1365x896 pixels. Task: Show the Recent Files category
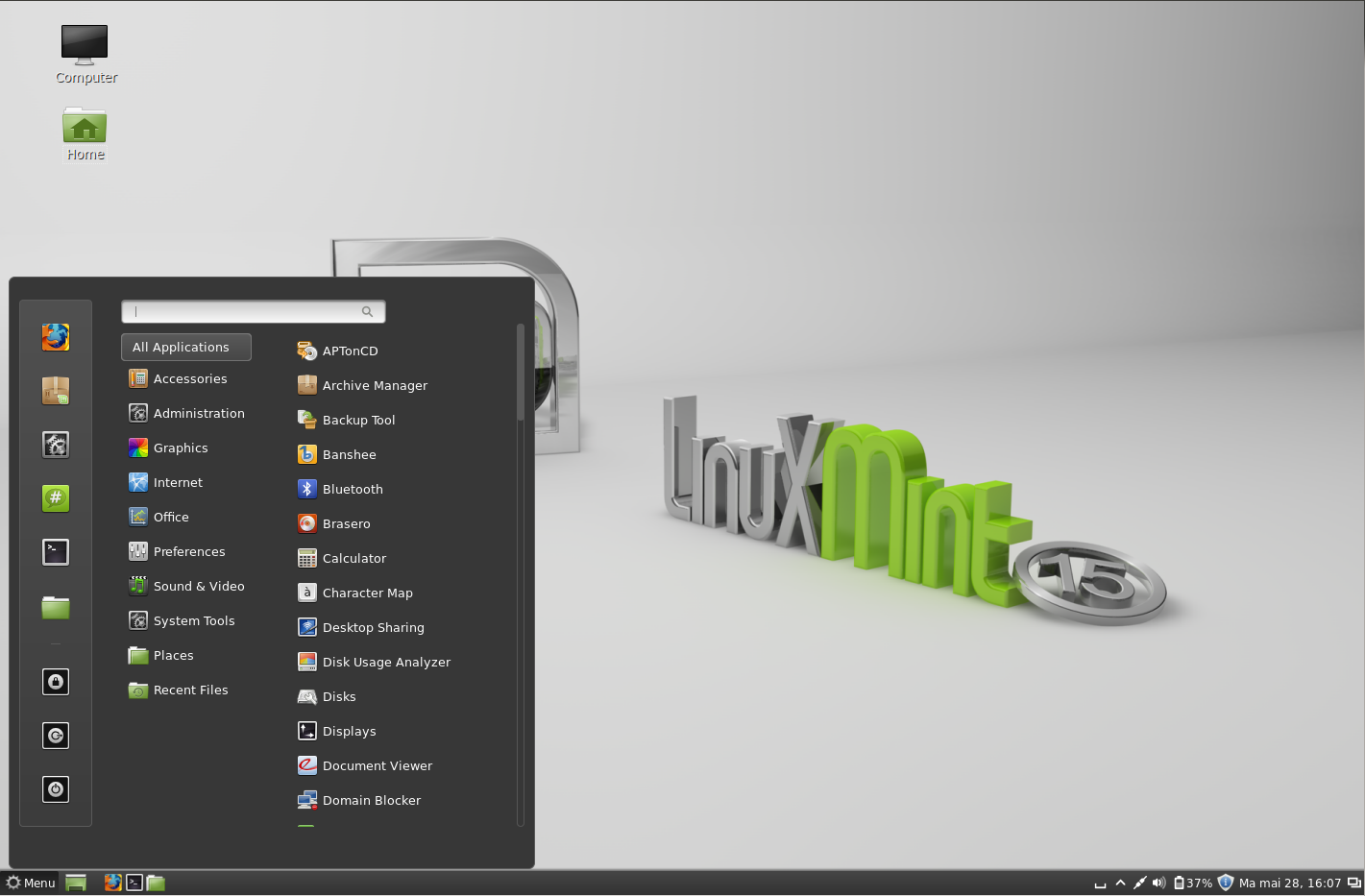[x=179, y=690]
